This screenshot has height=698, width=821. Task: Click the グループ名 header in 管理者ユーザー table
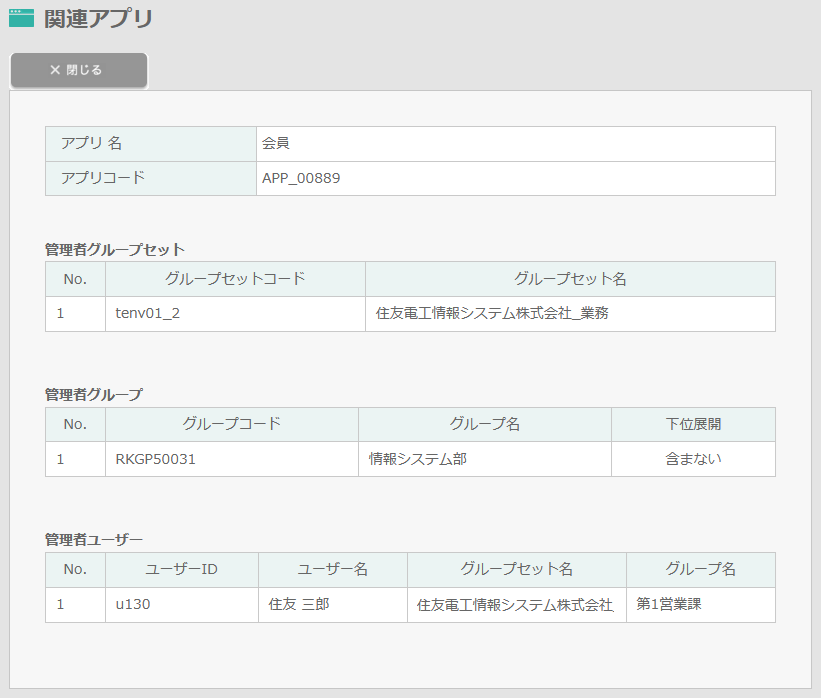[701, 570]
